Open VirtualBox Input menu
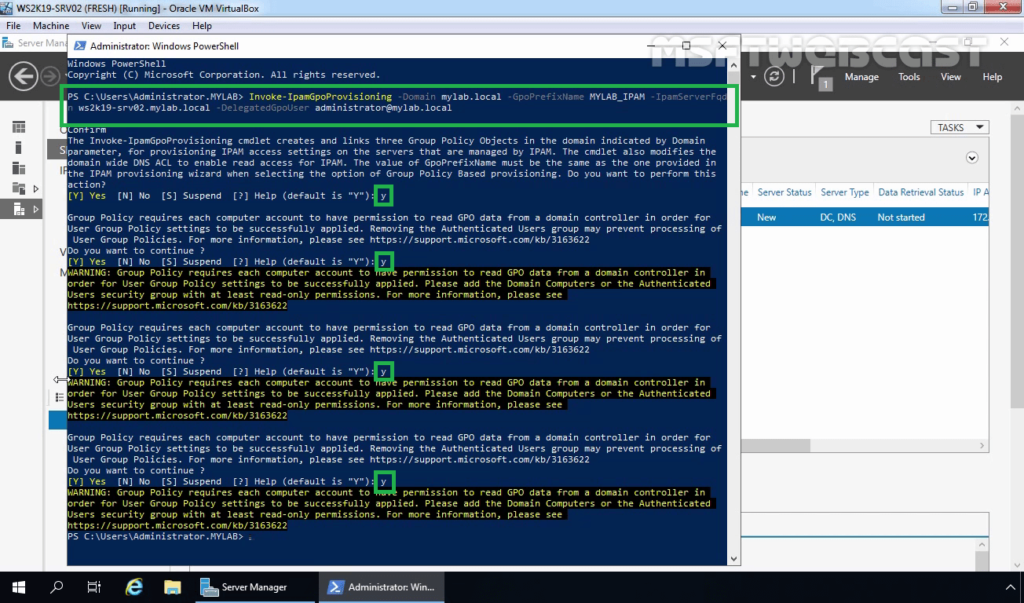 pos(124,25)
